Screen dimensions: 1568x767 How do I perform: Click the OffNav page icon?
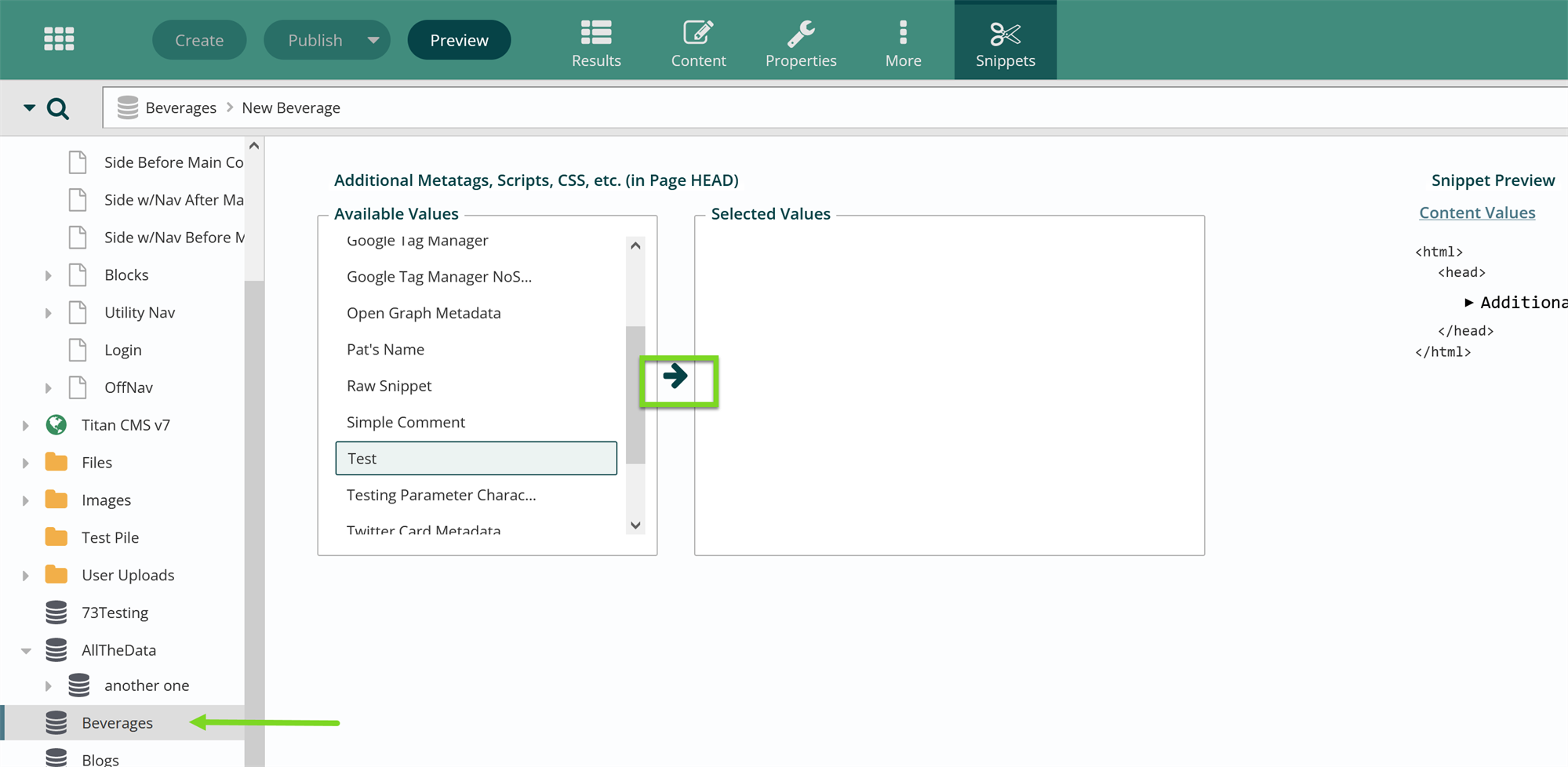[x=78, y=387]
